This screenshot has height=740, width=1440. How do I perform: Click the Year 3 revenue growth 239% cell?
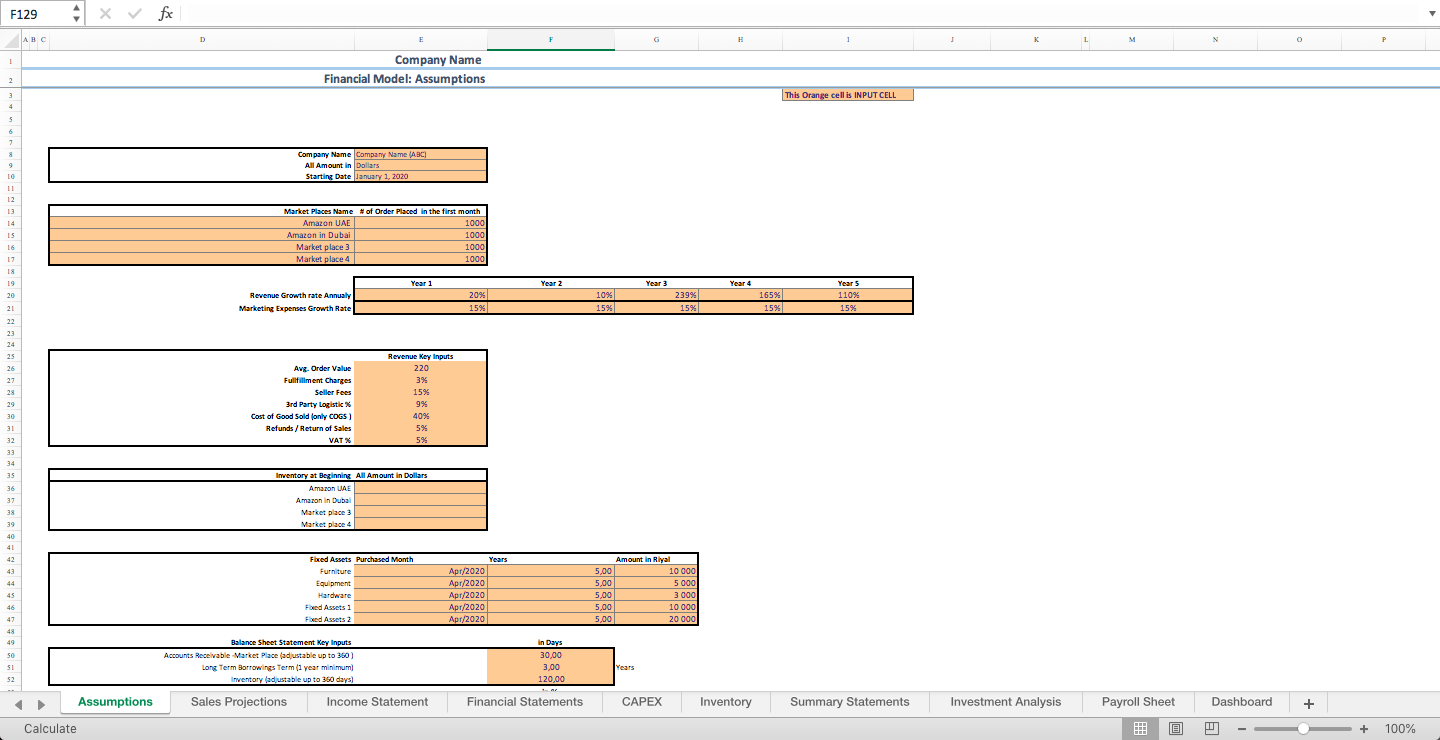(x=656, y=295)
